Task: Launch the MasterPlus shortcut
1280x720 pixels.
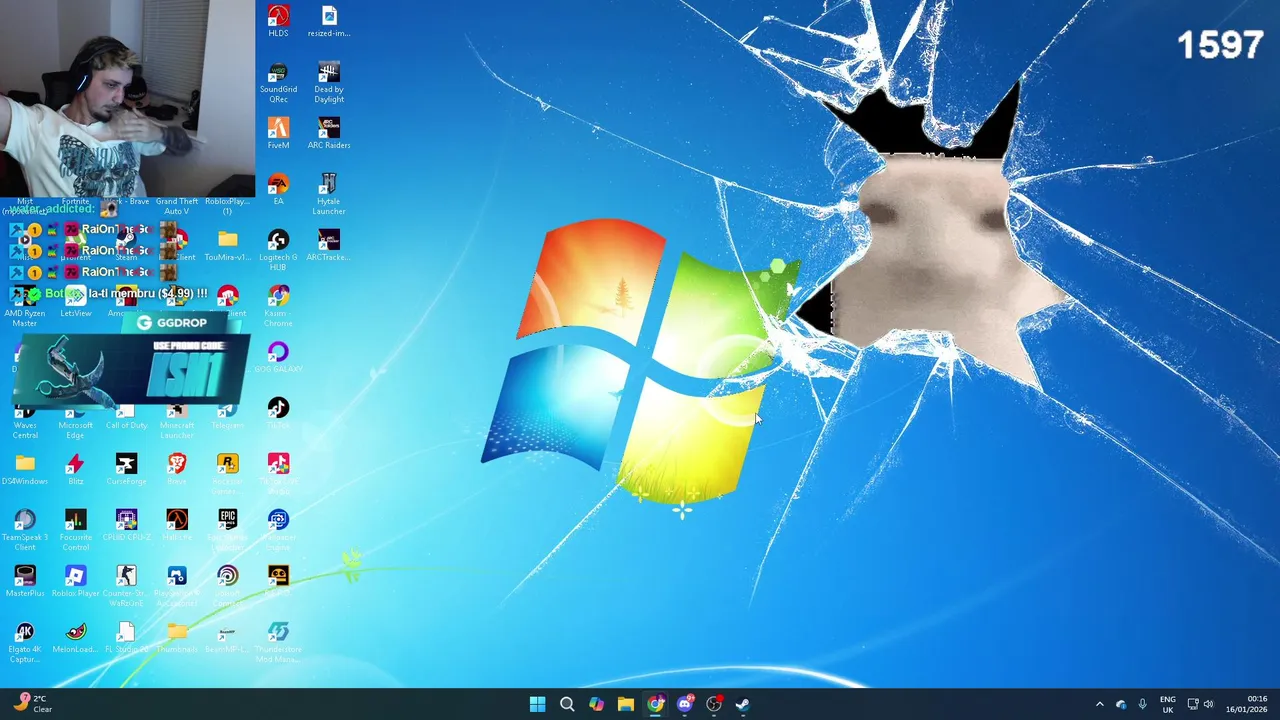Action: [25, 581]
